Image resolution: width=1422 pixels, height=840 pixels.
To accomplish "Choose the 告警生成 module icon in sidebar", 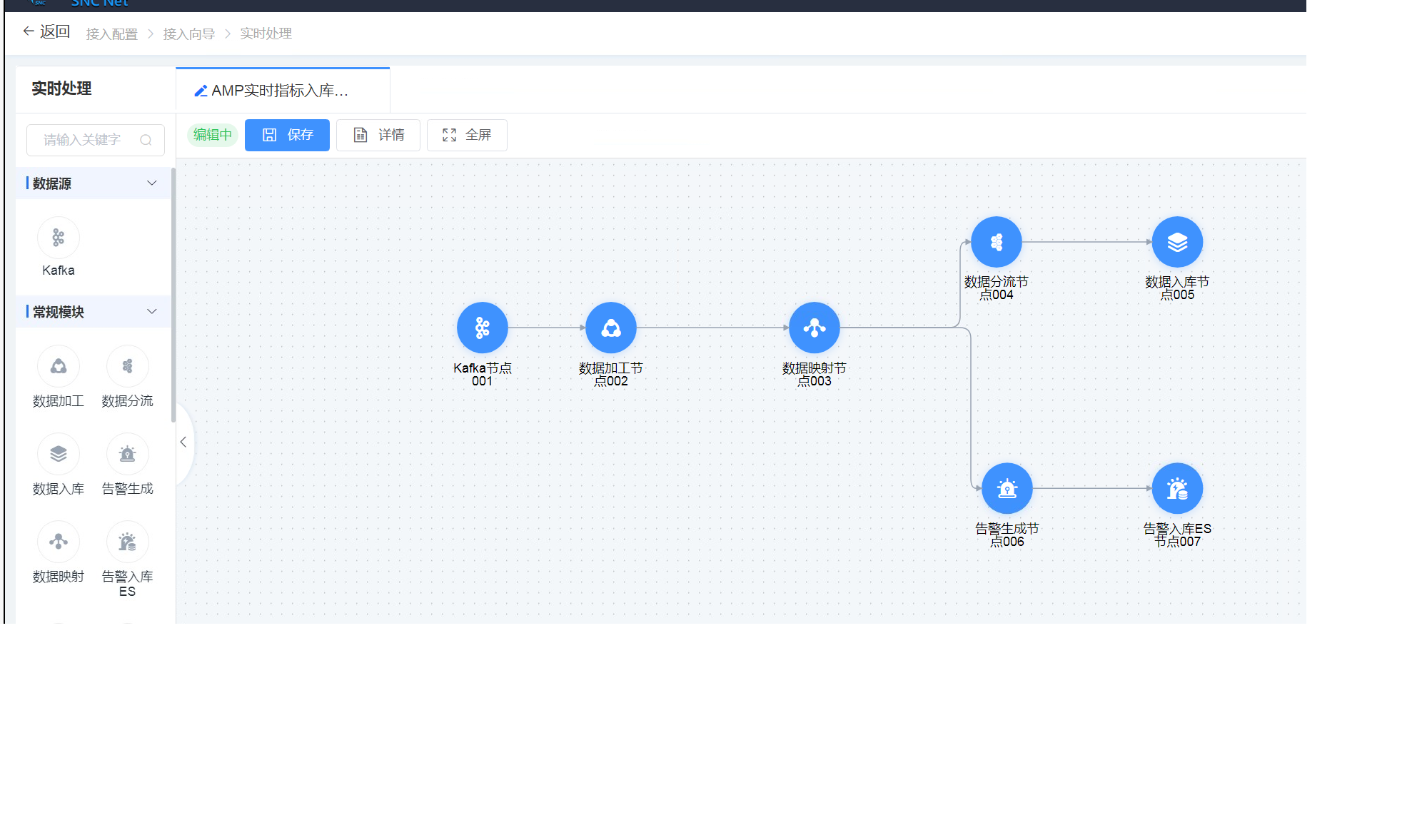I will [x=127, y=454].
